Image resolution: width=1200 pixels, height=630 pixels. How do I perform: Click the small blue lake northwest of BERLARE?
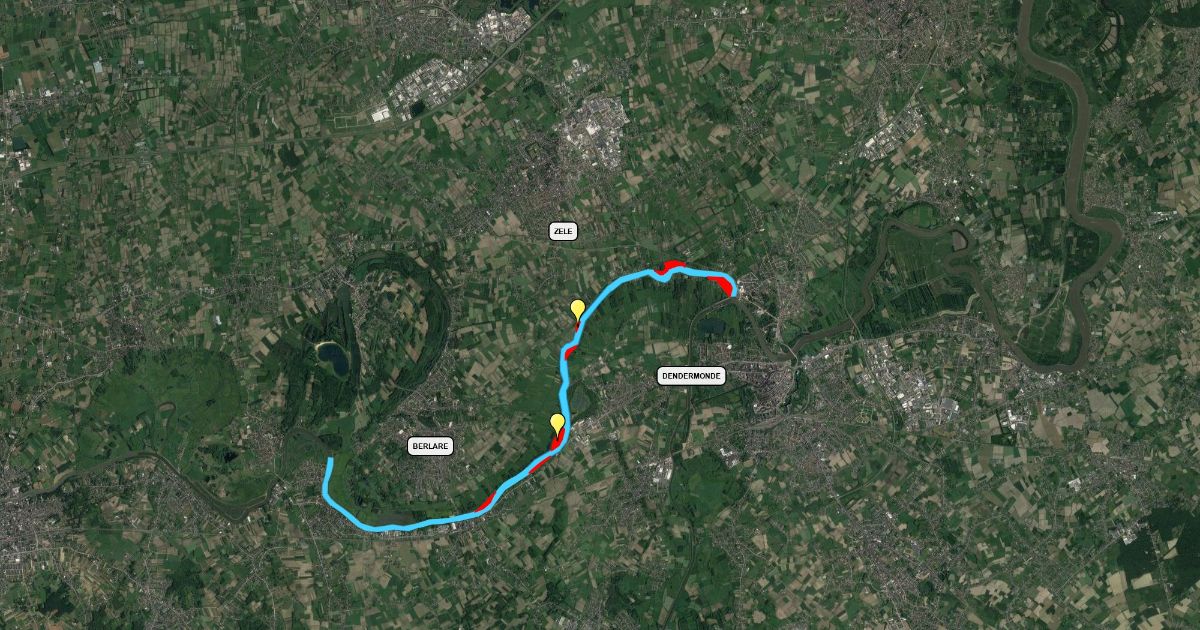332,357
